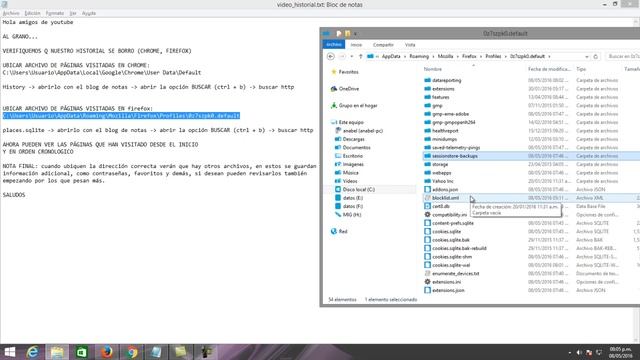
Task: Click the volume icon in system tray
Action: (579, 352)
